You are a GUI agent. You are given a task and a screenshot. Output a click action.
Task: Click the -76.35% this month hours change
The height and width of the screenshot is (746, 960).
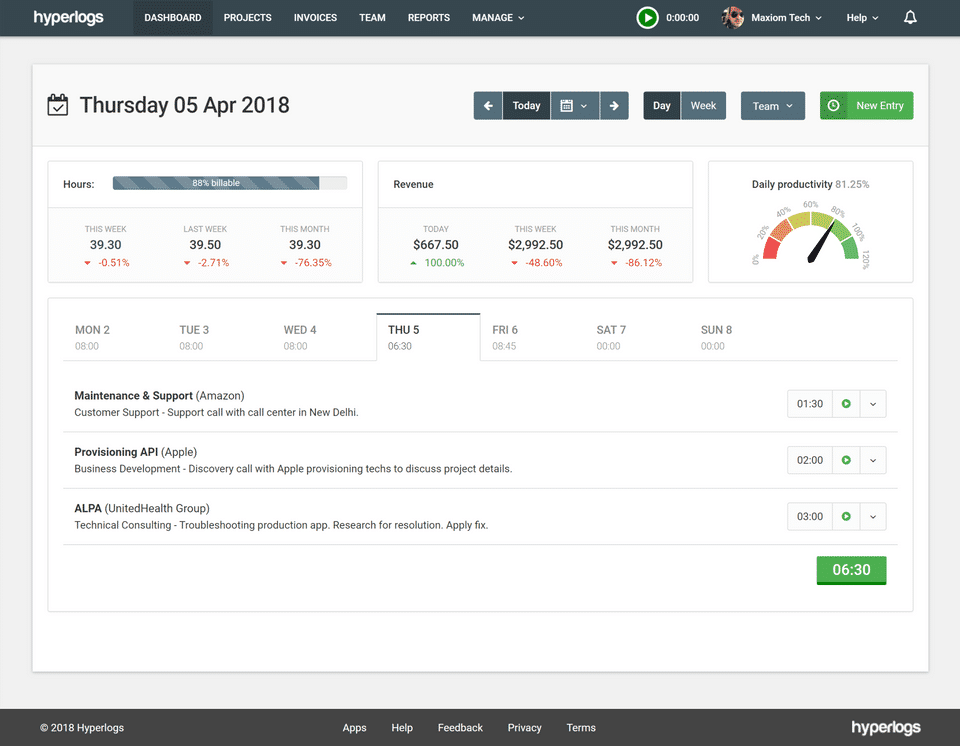click(306, 263)
